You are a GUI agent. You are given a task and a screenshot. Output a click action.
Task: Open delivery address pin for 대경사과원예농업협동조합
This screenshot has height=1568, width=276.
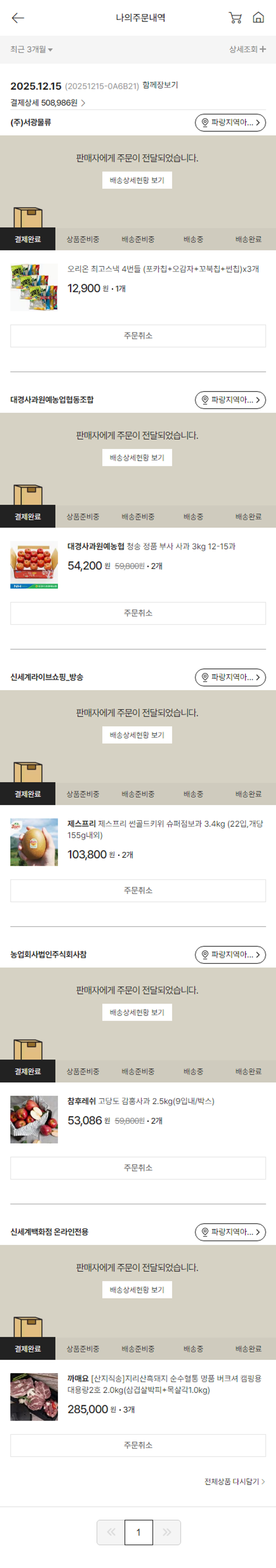pyautogui.click(x=230, y=400)
